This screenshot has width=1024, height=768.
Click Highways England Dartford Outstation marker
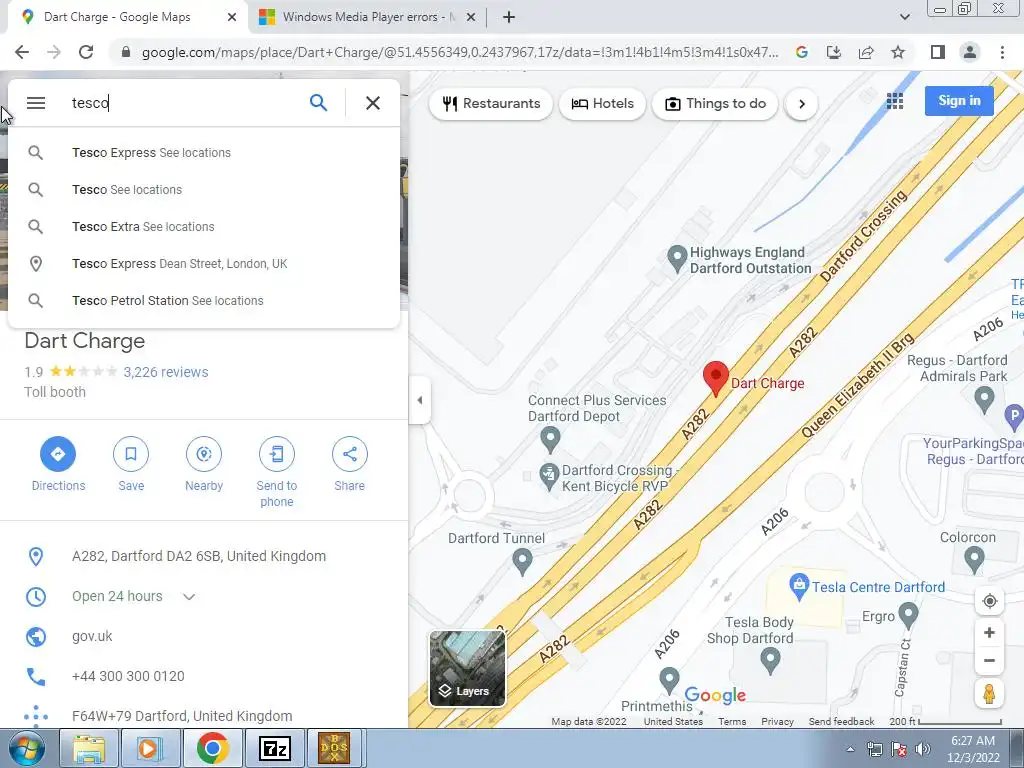677,259
